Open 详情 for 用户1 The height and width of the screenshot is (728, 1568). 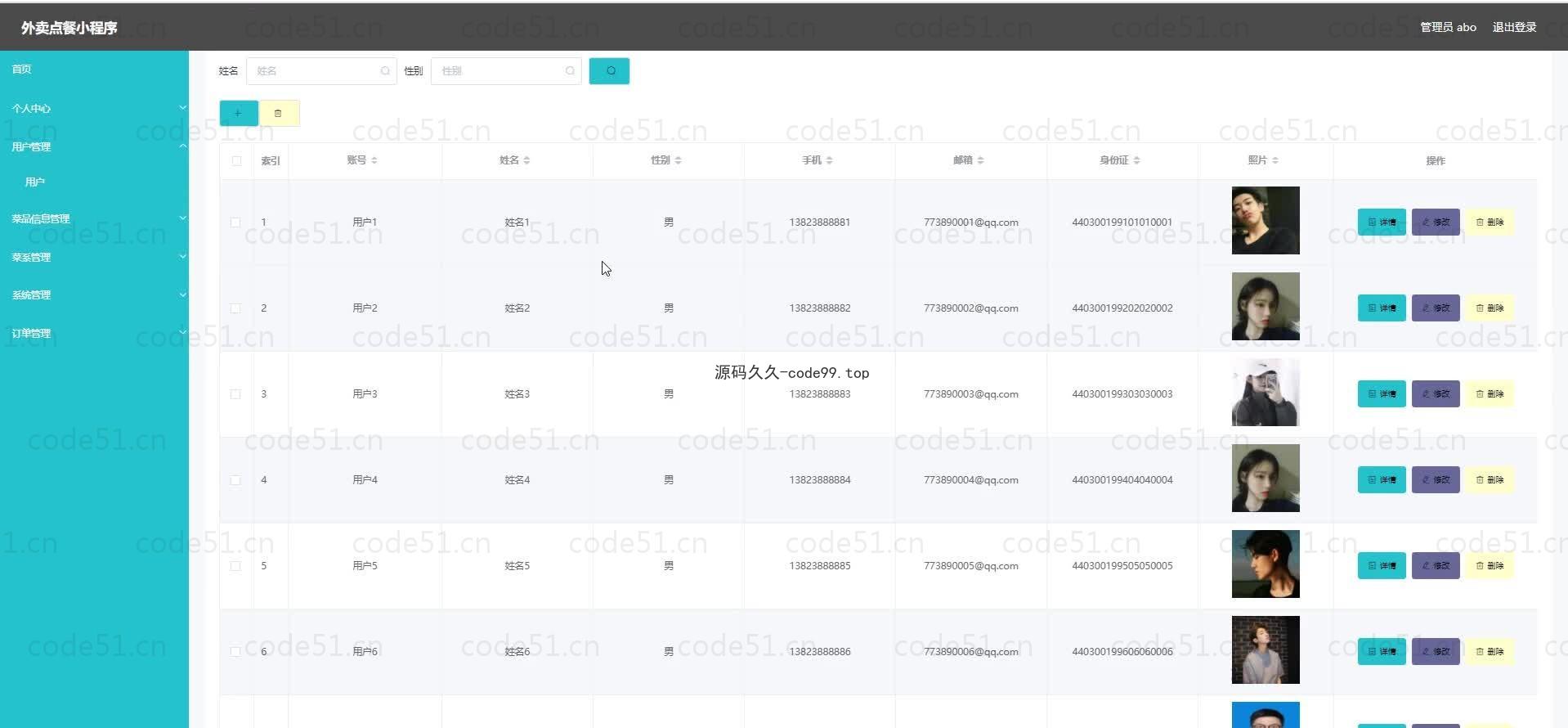coord(1382,222)
